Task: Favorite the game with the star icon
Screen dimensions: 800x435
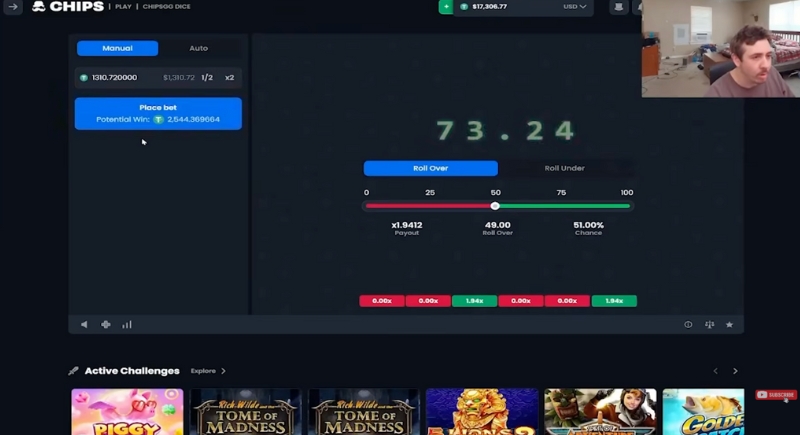Action: [730, 324]
